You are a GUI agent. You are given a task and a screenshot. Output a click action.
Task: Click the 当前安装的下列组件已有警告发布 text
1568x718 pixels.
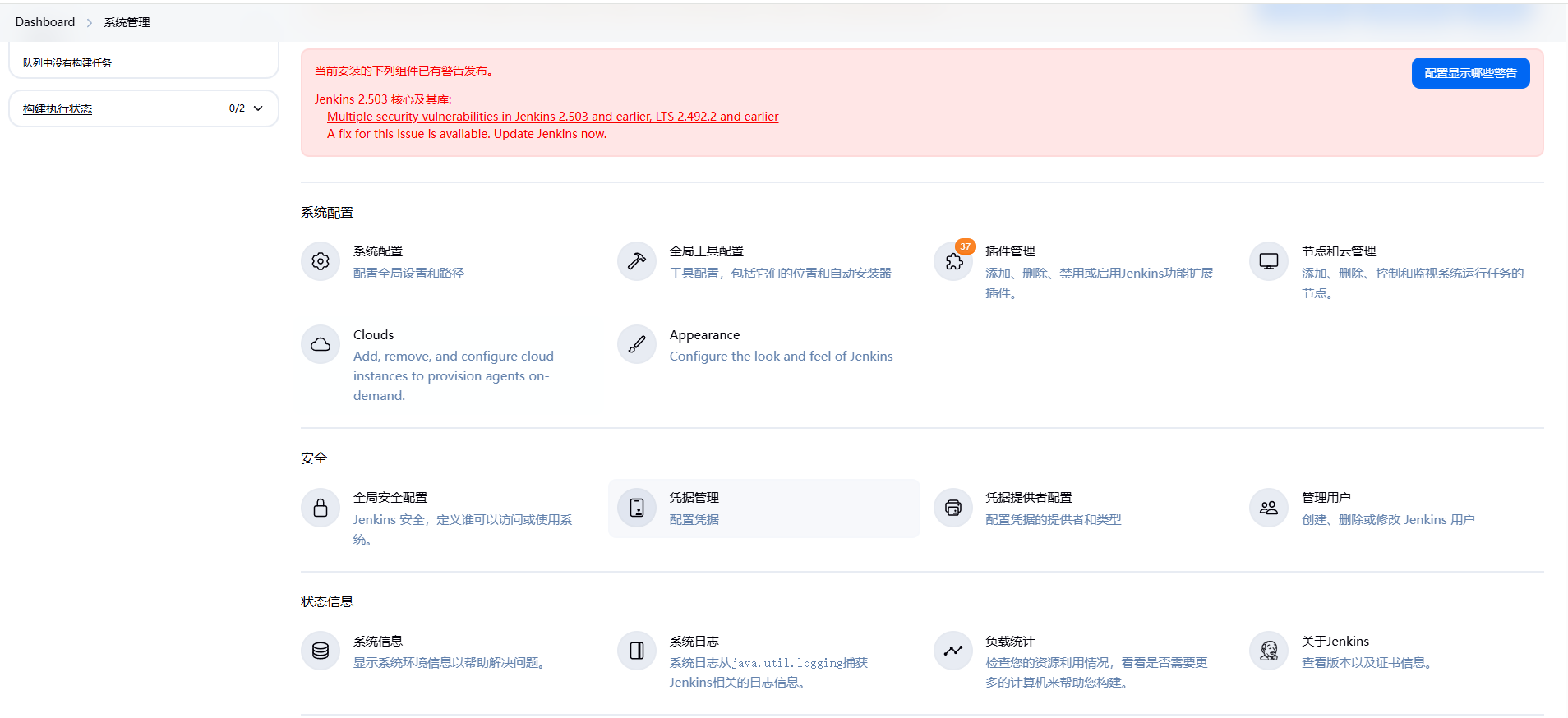click(x=404, y=71)
